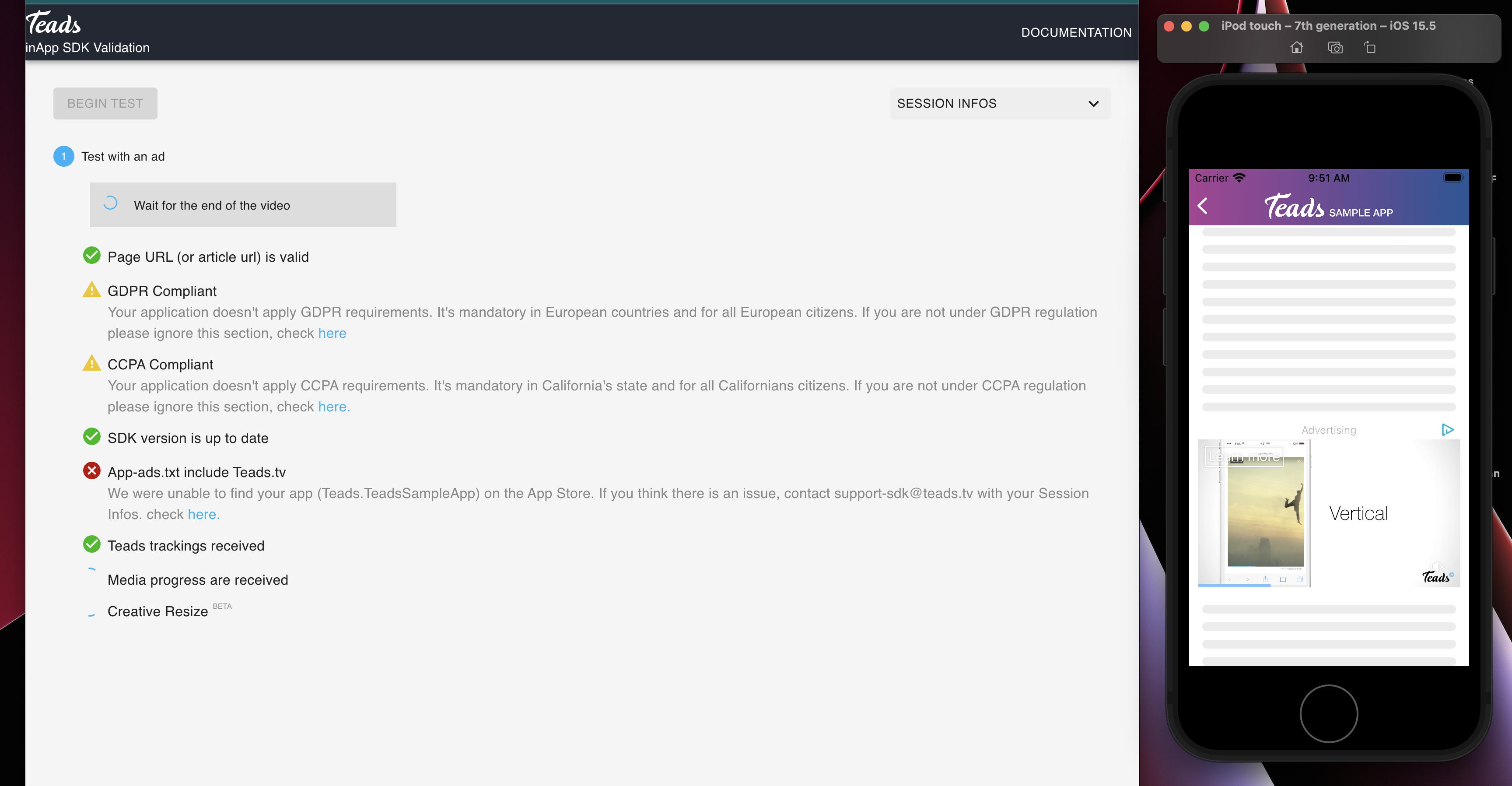Tap the back chevron in sample app
This screenshot has height=786, width=1512.
[1202, 206]
